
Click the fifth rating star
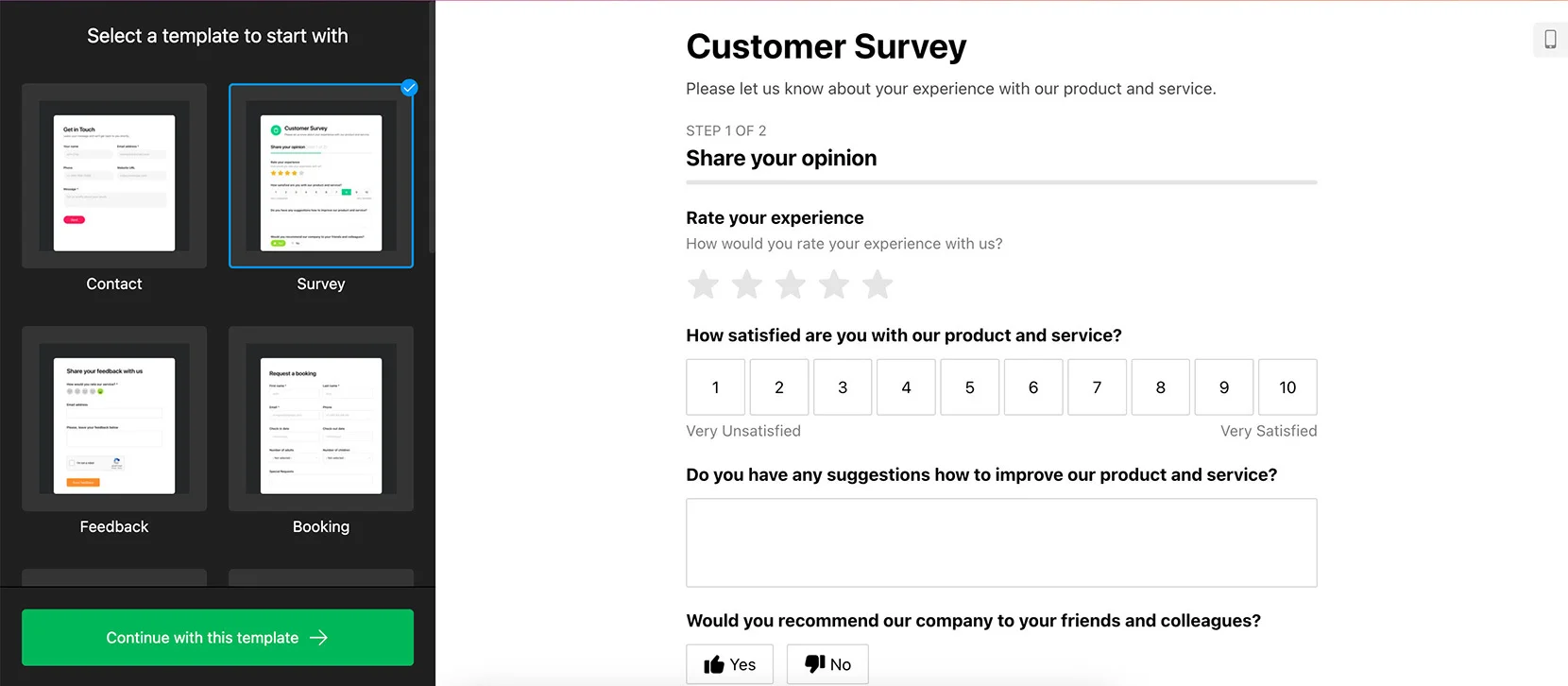tap(878, 284)
